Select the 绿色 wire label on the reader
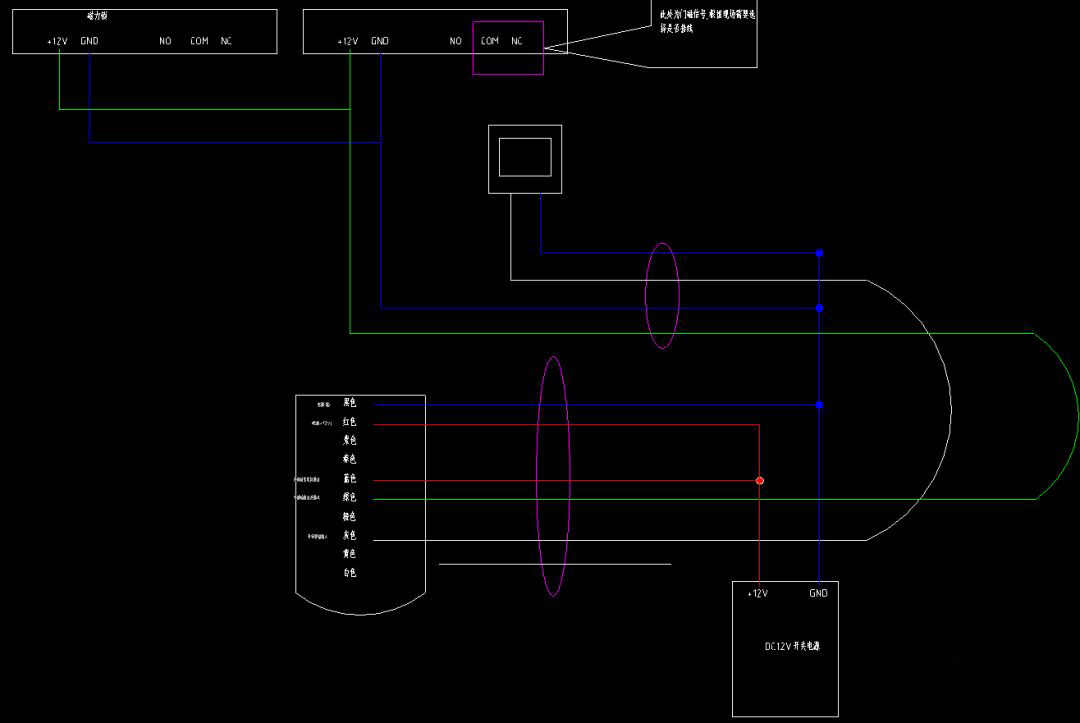 point(349,498)
